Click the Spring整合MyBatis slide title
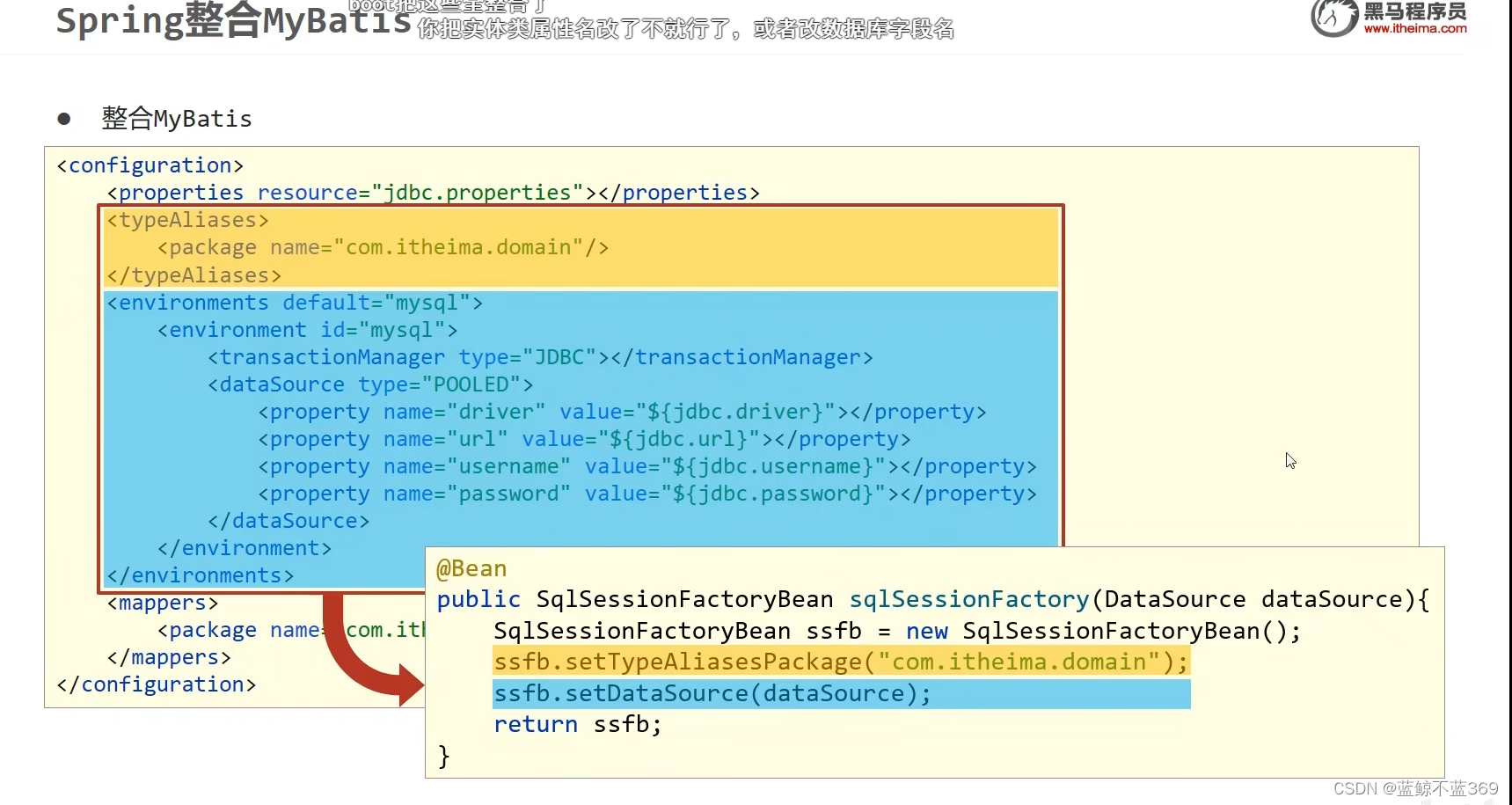The image size is (1512, 805). (x=234, y=21)
